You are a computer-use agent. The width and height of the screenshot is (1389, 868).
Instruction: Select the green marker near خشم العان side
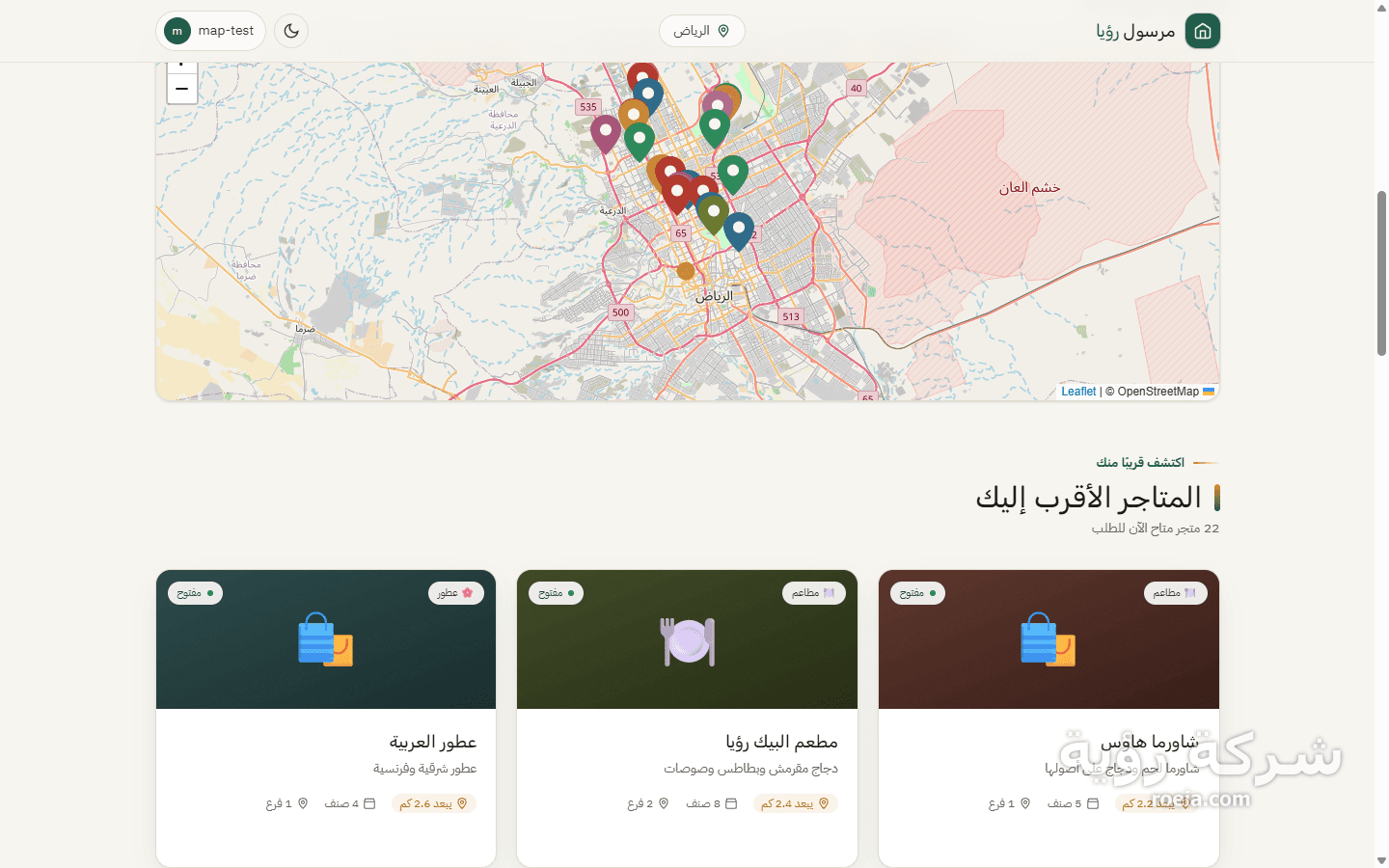pos(733,176)
